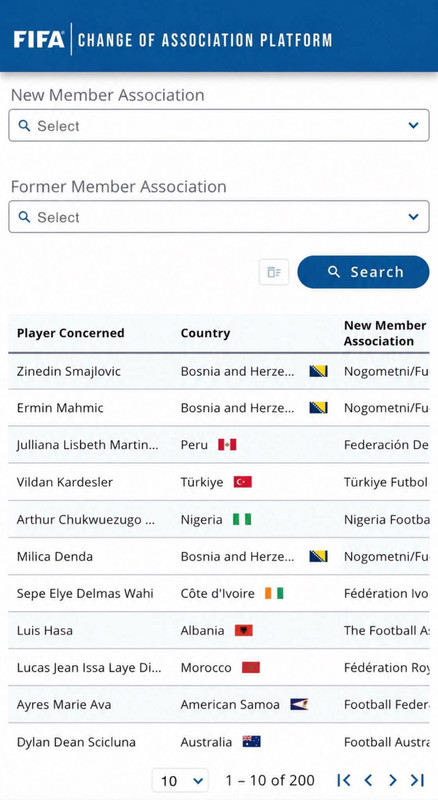Image resolution: width=438 pixels, height=800 pixels.
Task: Sort by the Country column header
Action: pos(205,333)
